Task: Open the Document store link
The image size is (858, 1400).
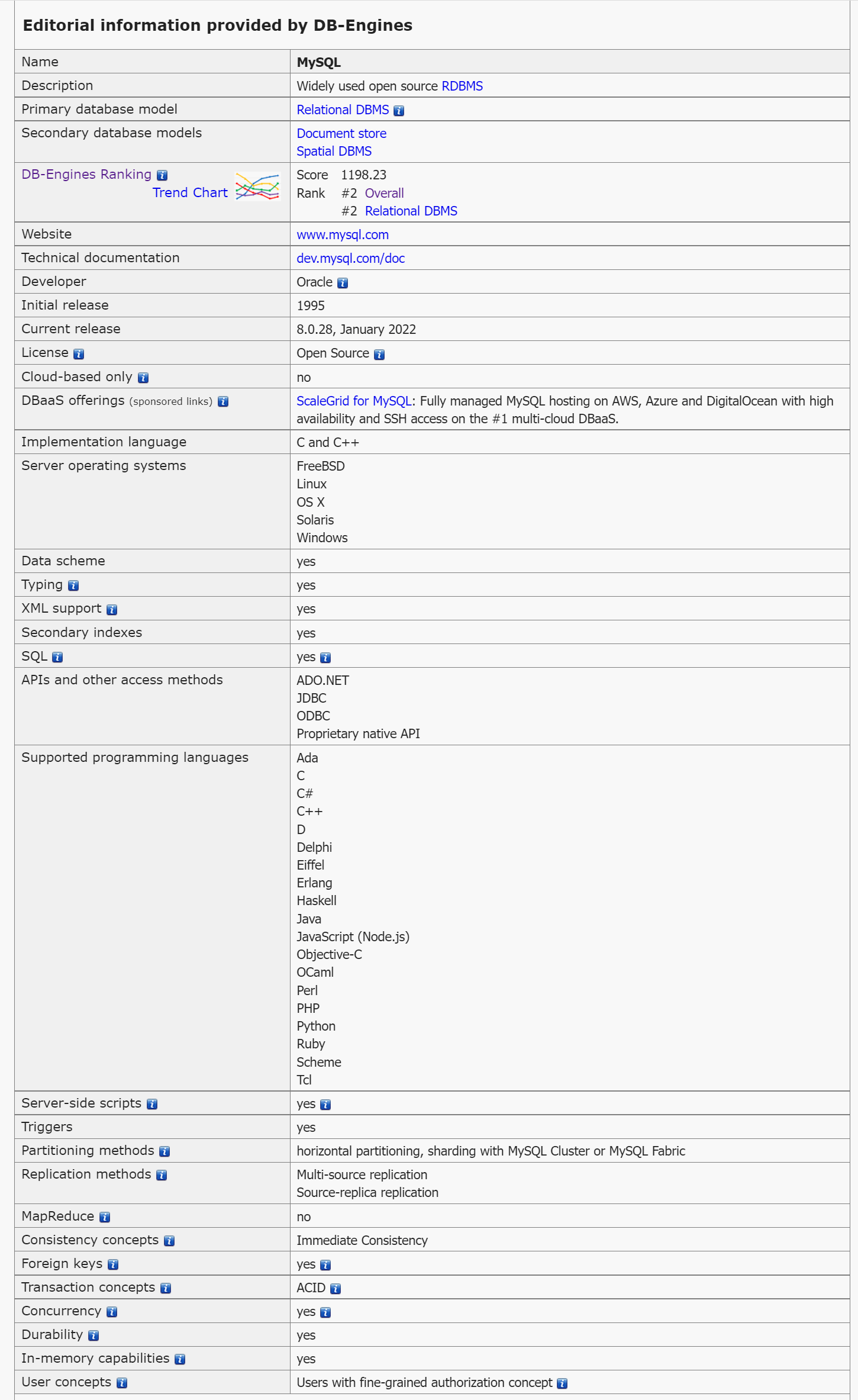Action: point(341,133)
